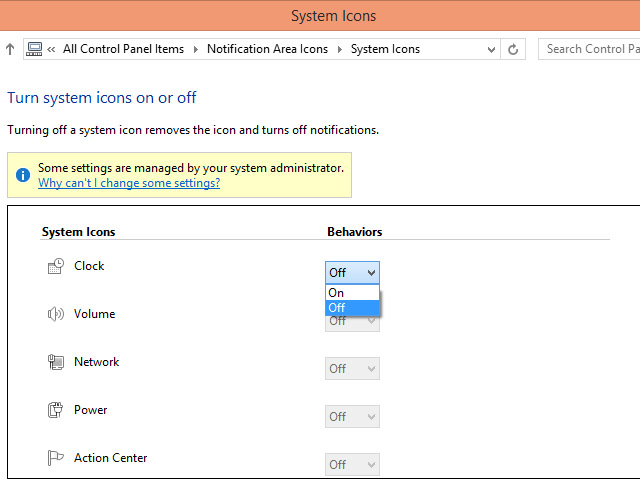640x480 pixels.
Task: Click the 'Turning off a system icon' description
Action: pyautogui.click(x=193, y=130)
